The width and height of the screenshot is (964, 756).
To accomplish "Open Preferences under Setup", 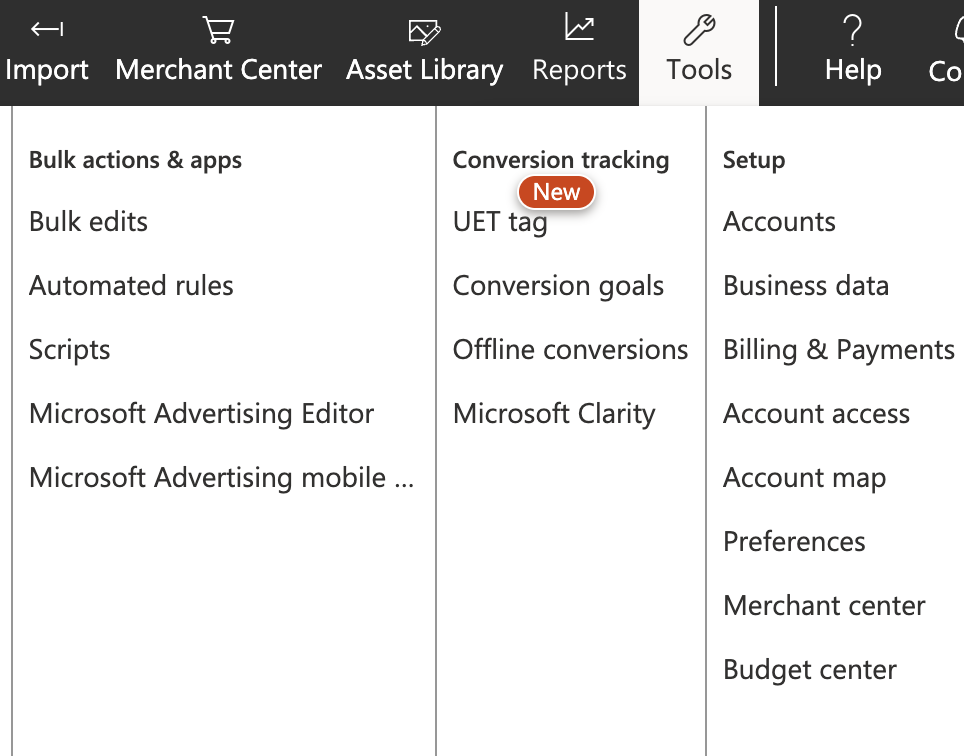I will (x=794, y=541).
